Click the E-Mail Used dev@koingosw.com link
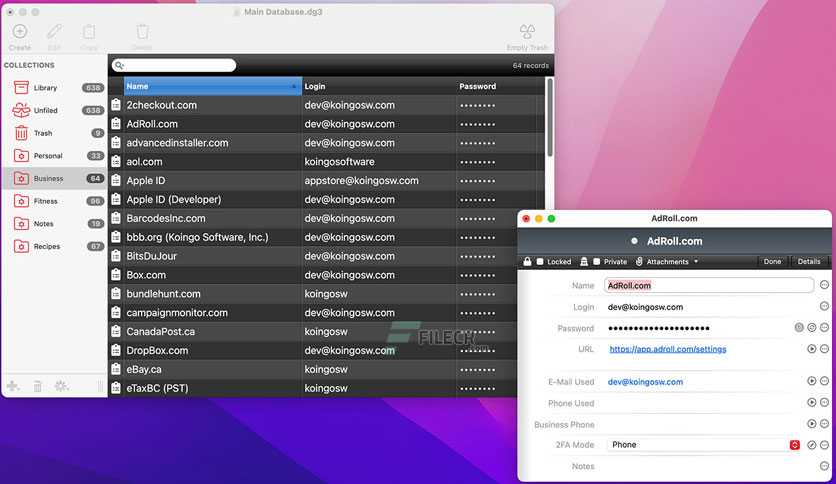836x484 pixels. 645,382
